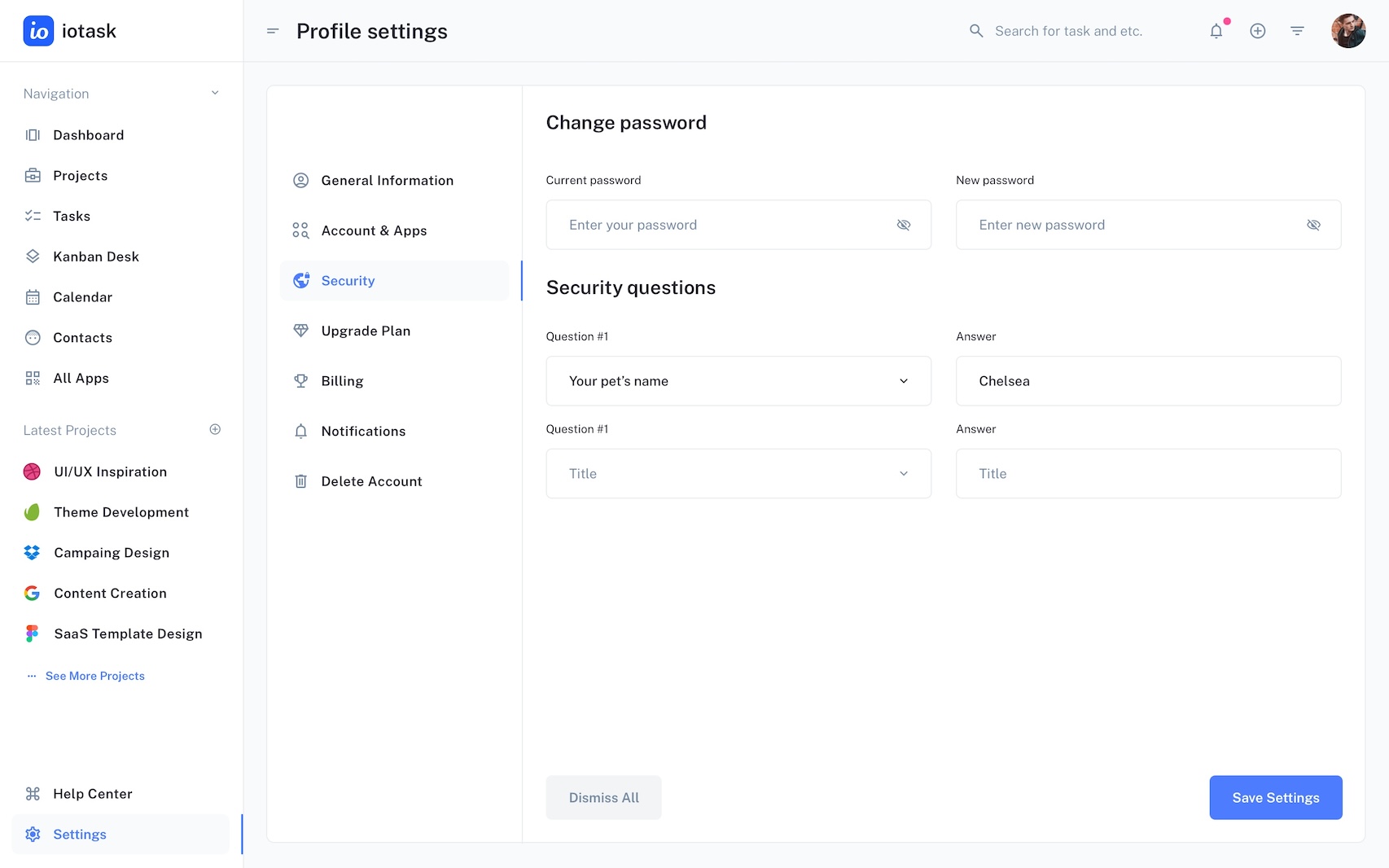Open the Kanban Desk sidebar item
This screenshot has height=868, width=1389.
coord(95,256)
